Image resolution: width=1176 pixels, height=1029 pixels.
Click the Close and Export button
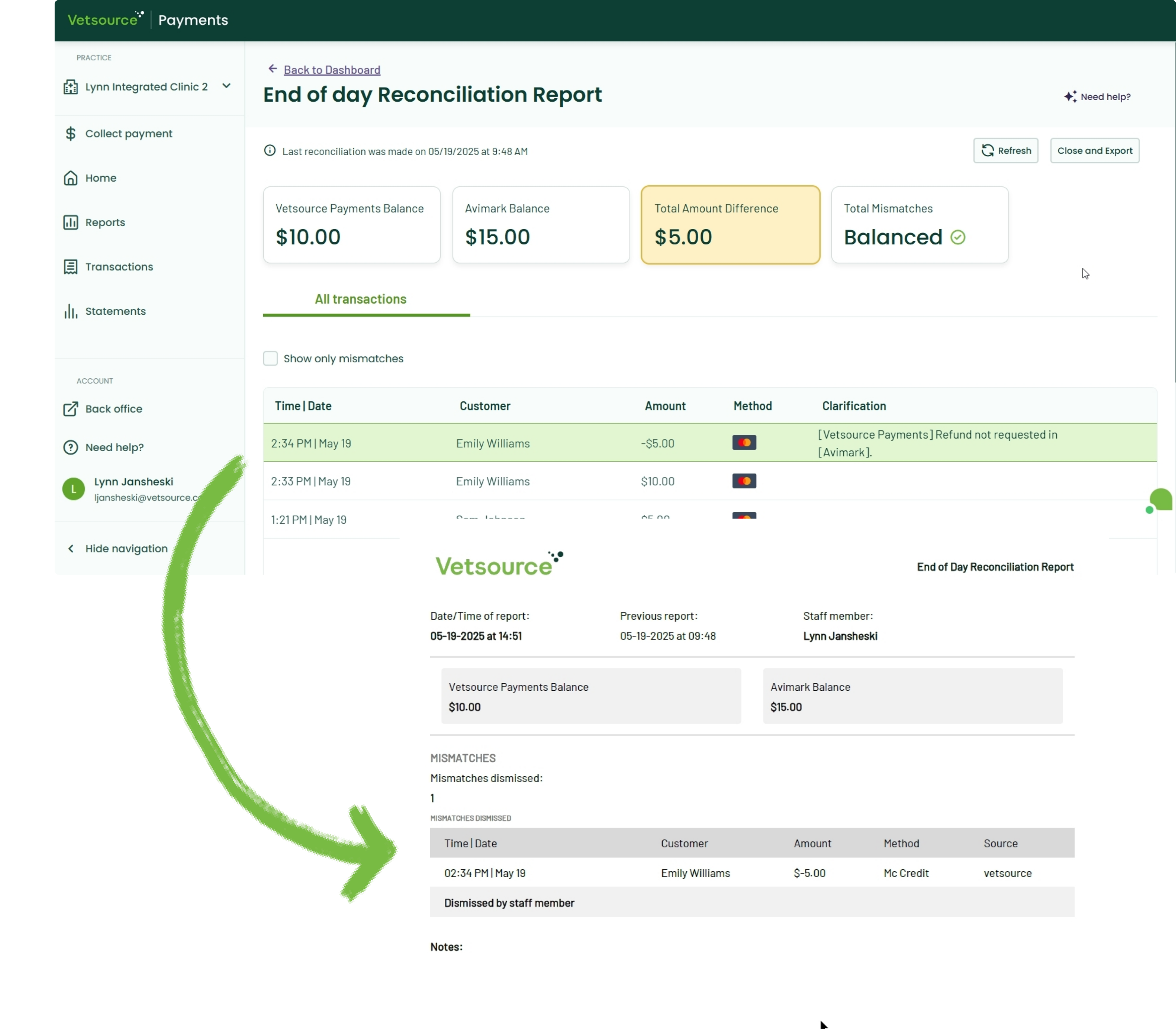click(1095, 151)
